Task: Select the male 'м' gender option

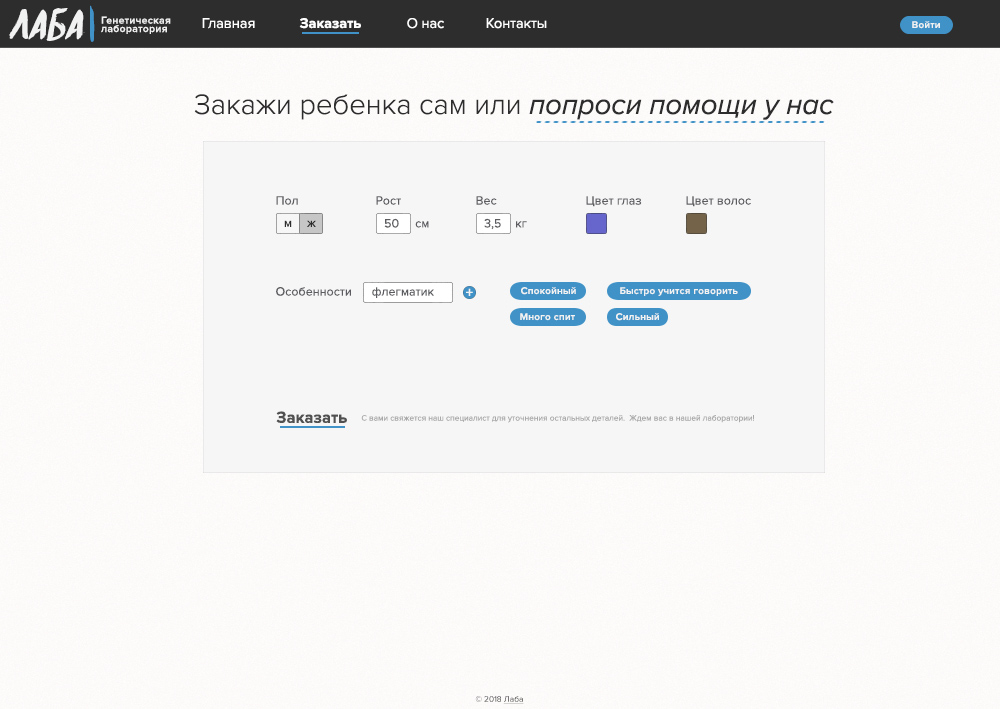Action: pos(288,224)
